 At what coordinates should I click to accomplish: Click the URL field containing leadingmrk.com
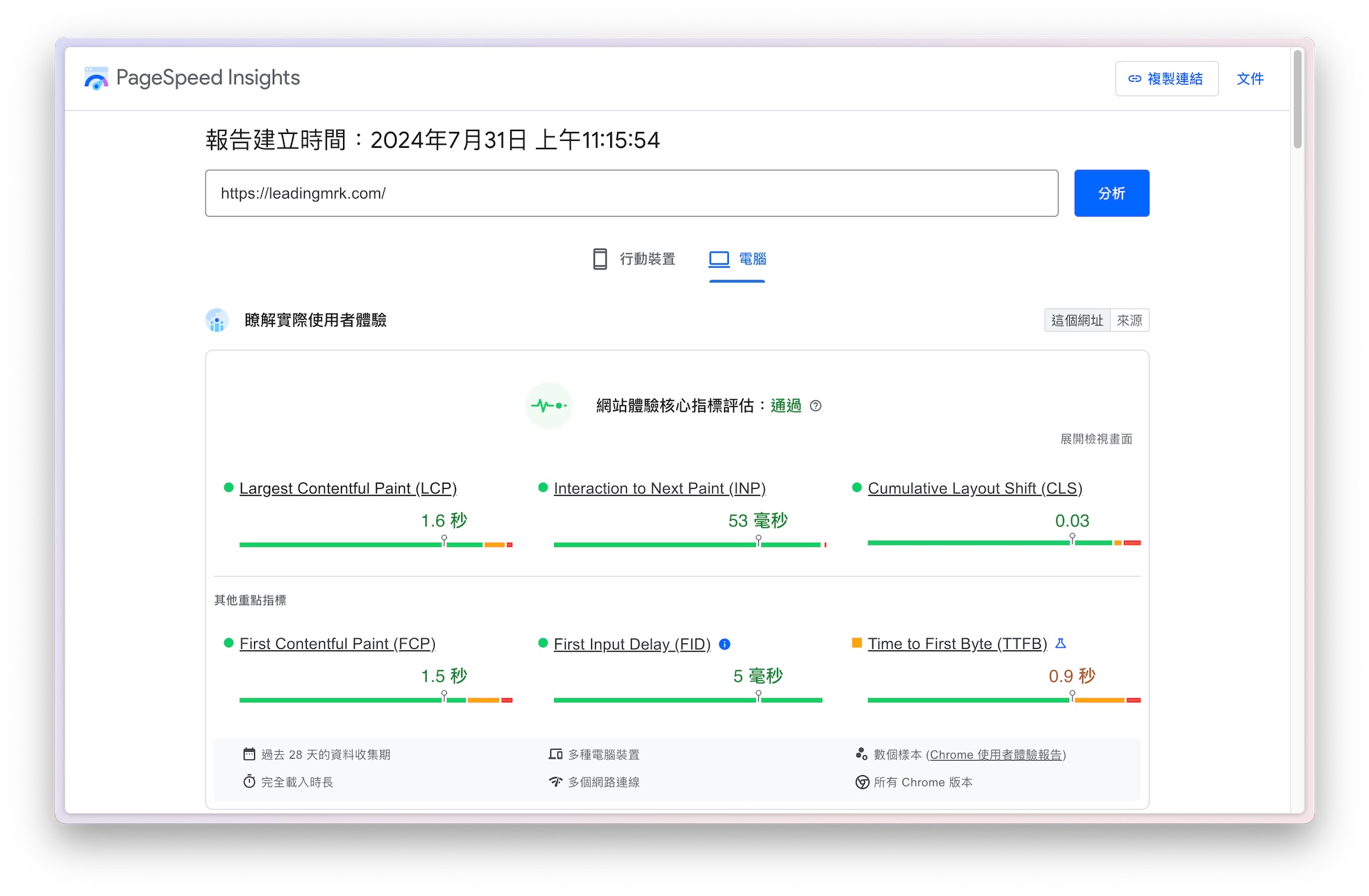(632, 193)
